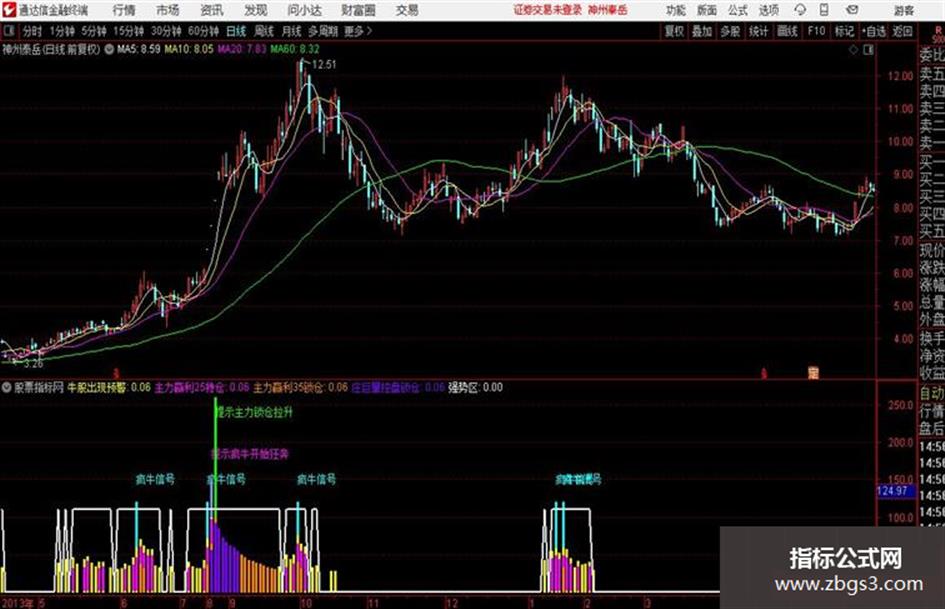Click the 强势区: 0.00 indicator label
Screen dimensions: 945x609
[x=475, y=388]
